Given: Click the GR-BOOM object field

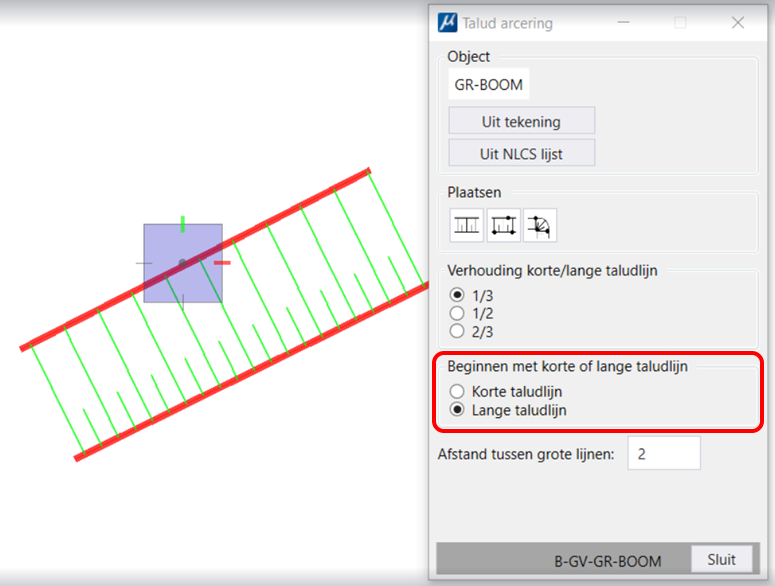Looking at the screenshot, I should (488, 84).
